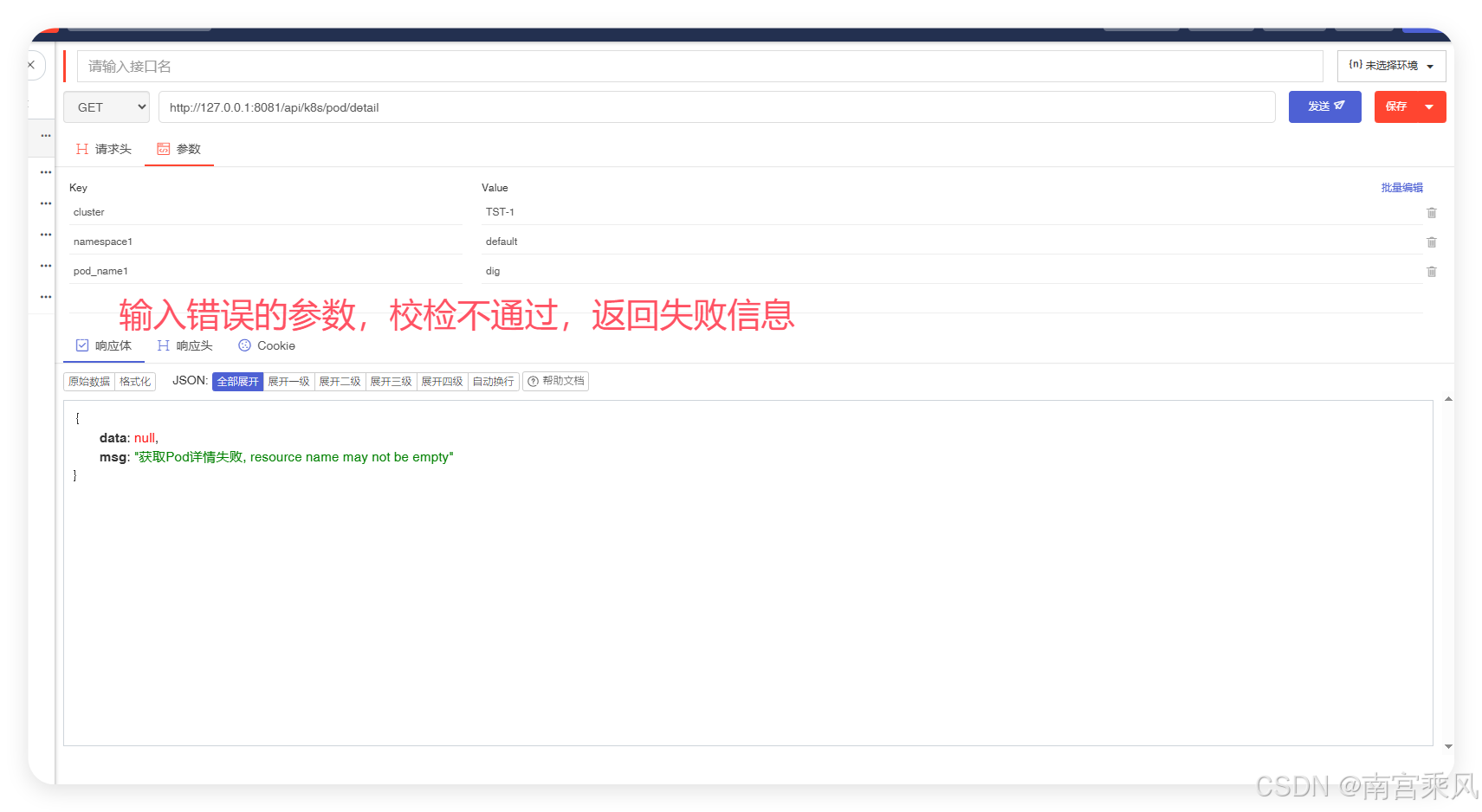Open the 未选择环境 environment dropdown

pyautogui.click(x=1390, y=67)
